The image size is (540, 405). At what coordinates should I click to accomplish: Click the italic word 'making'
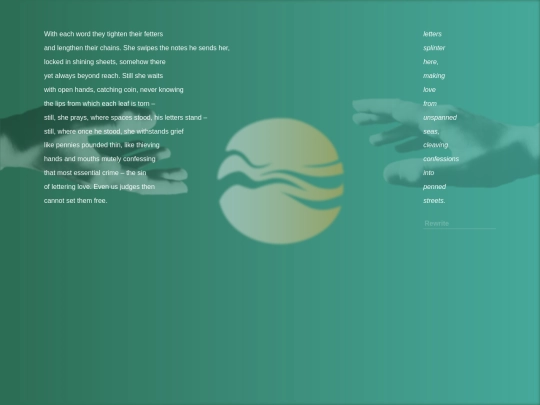[x=434, y=76]
